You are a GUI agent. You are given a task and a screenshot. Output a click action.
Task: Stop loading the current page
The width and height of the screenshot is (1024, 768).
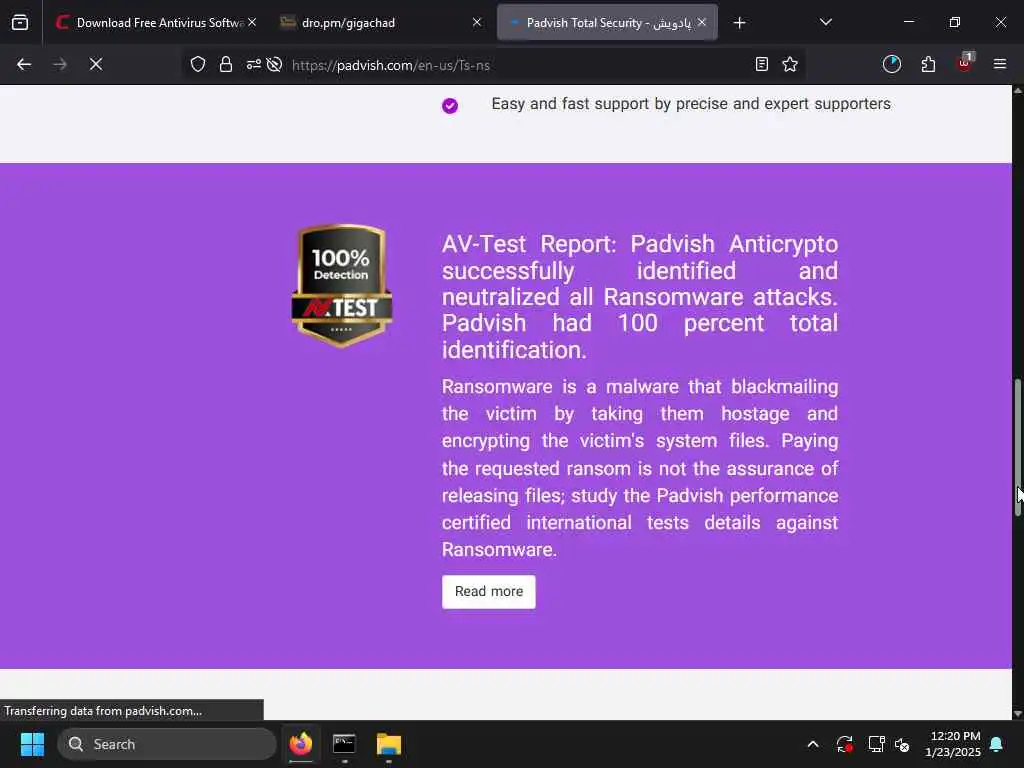coord(96,64)
